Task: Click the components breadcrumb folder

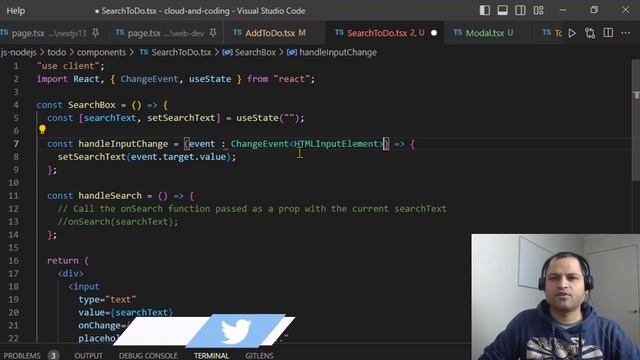Action: [x=101, y=52]
